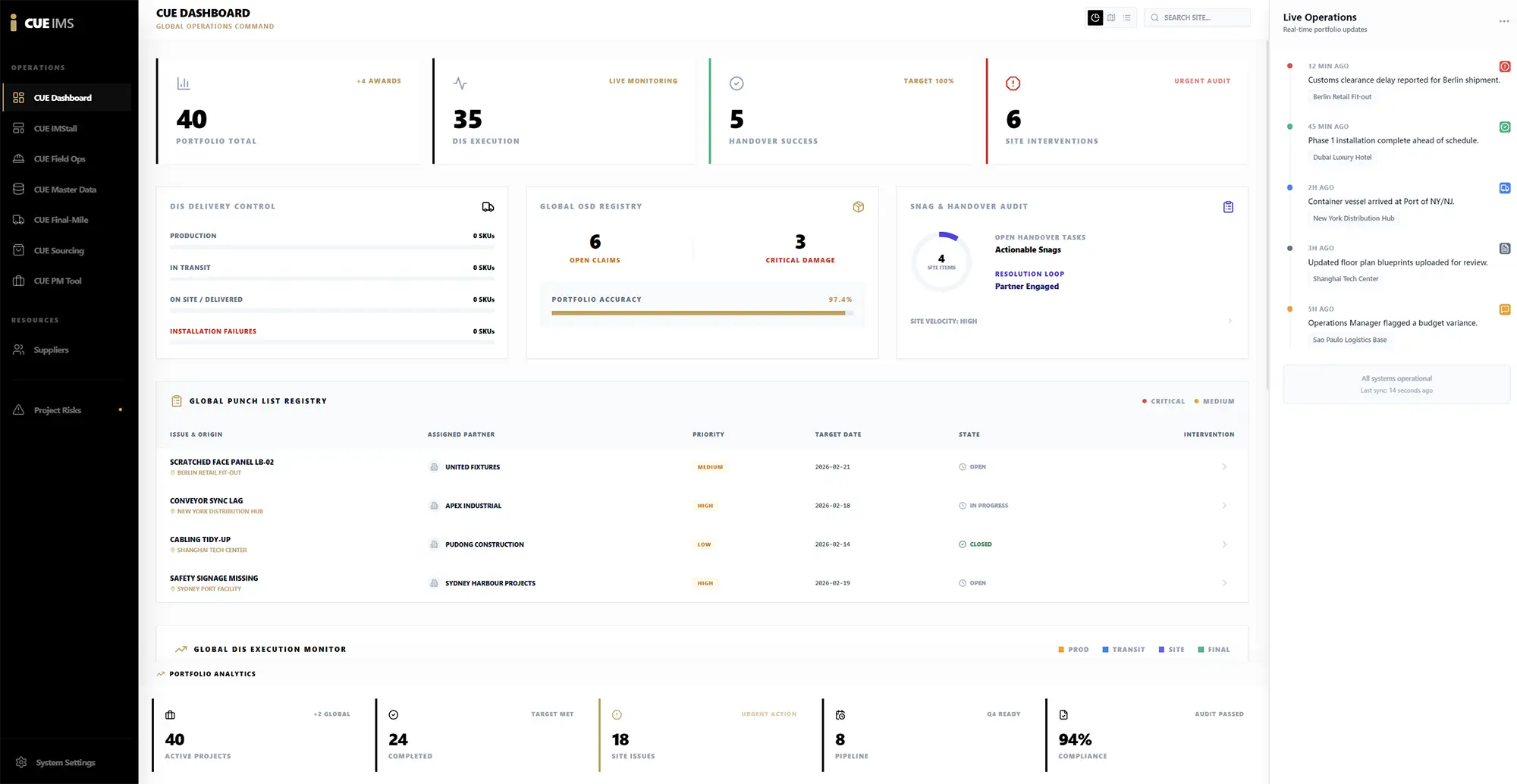
Task: Open CUE IMStall in the sidebar
Action: 55,128
